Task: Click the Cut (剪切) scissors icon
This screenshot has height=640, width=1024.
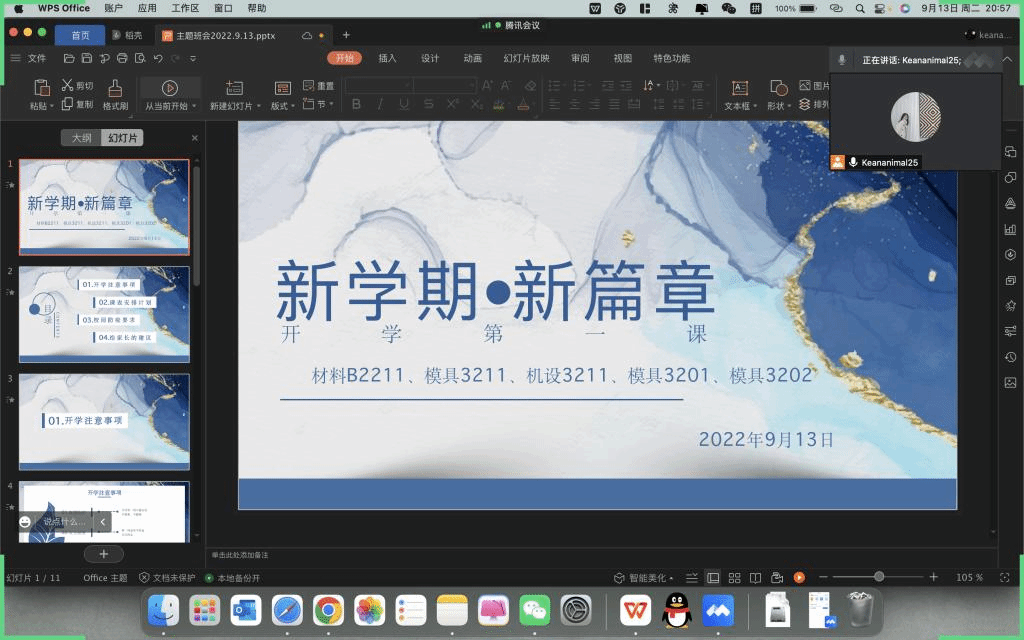Action: coord(68,86)
